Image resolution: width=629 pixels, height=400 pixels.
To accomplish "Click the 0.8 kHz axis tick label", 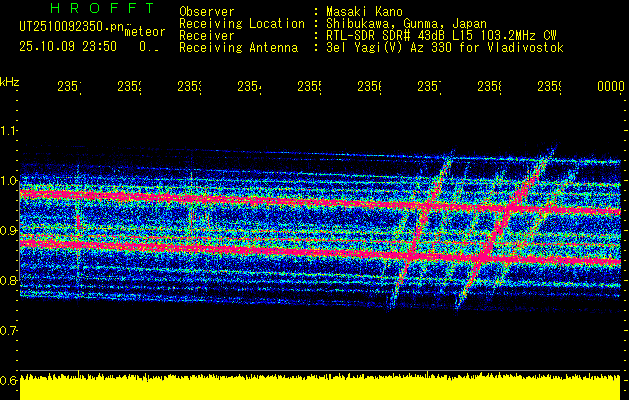I will coord(8,280).
